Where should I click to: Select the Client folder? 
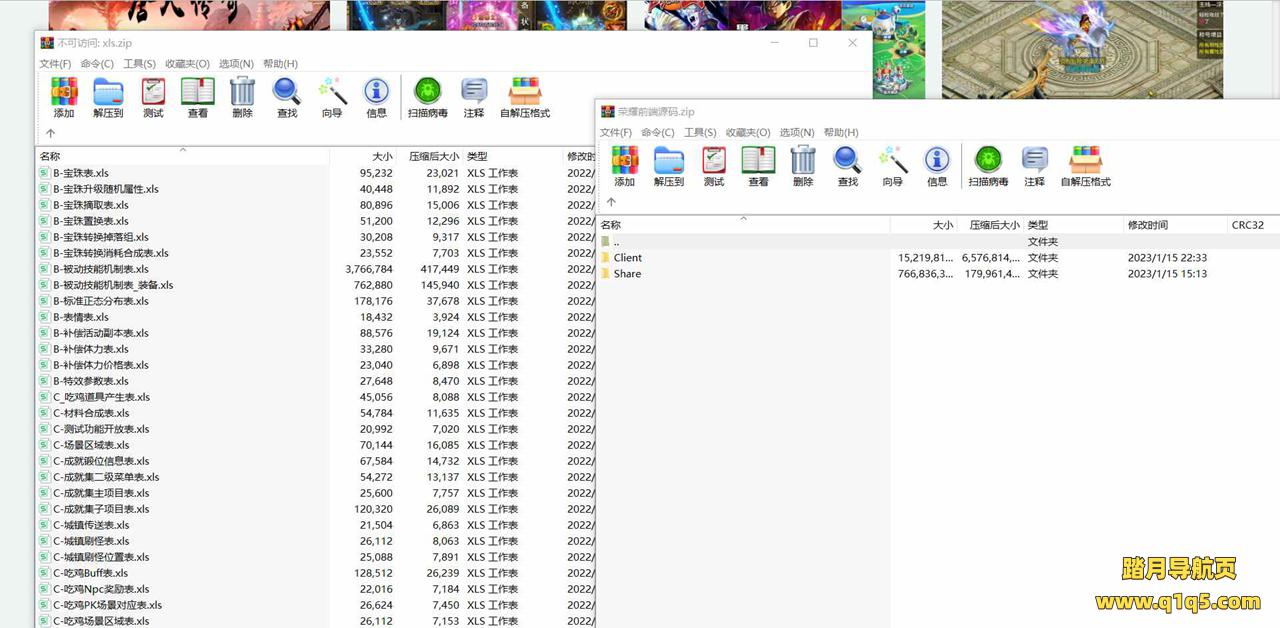(x=628, y=258)
